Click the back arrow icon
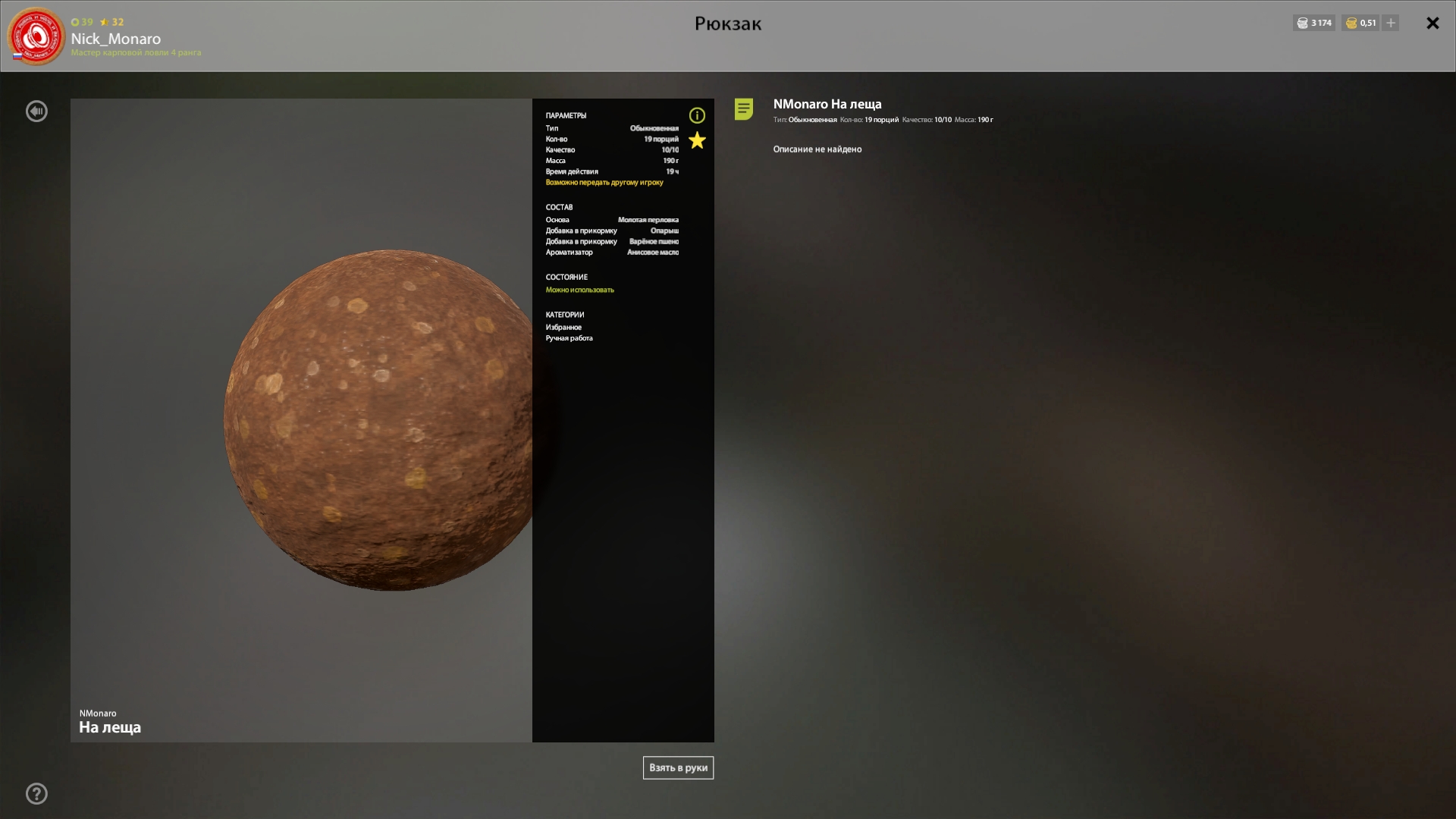The image size is (1456, 819). point(36,111)
